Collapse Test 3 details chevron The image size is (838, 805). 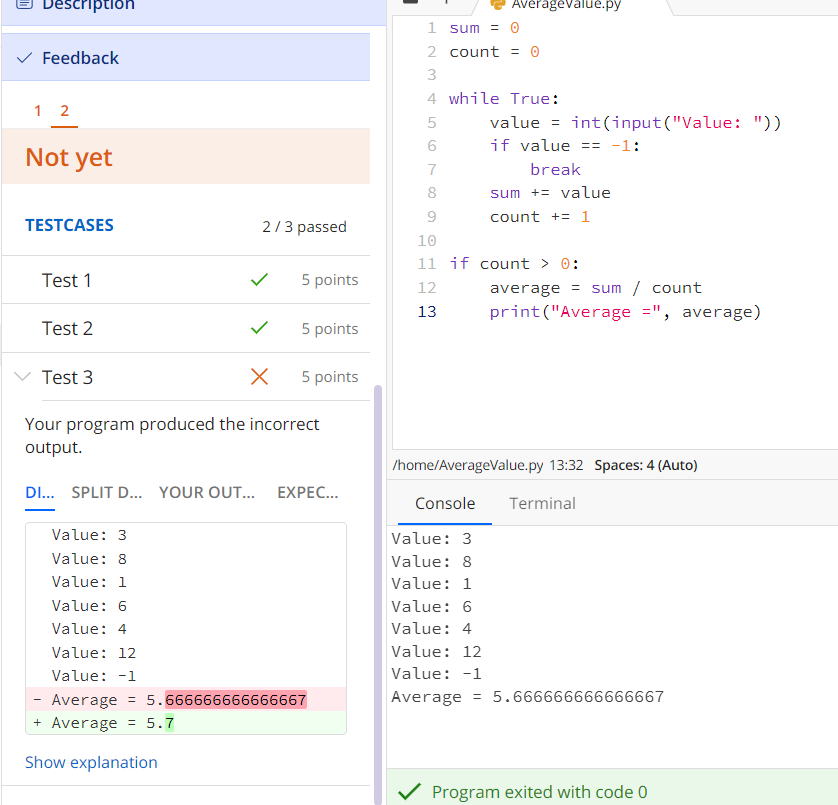(22, 376)
